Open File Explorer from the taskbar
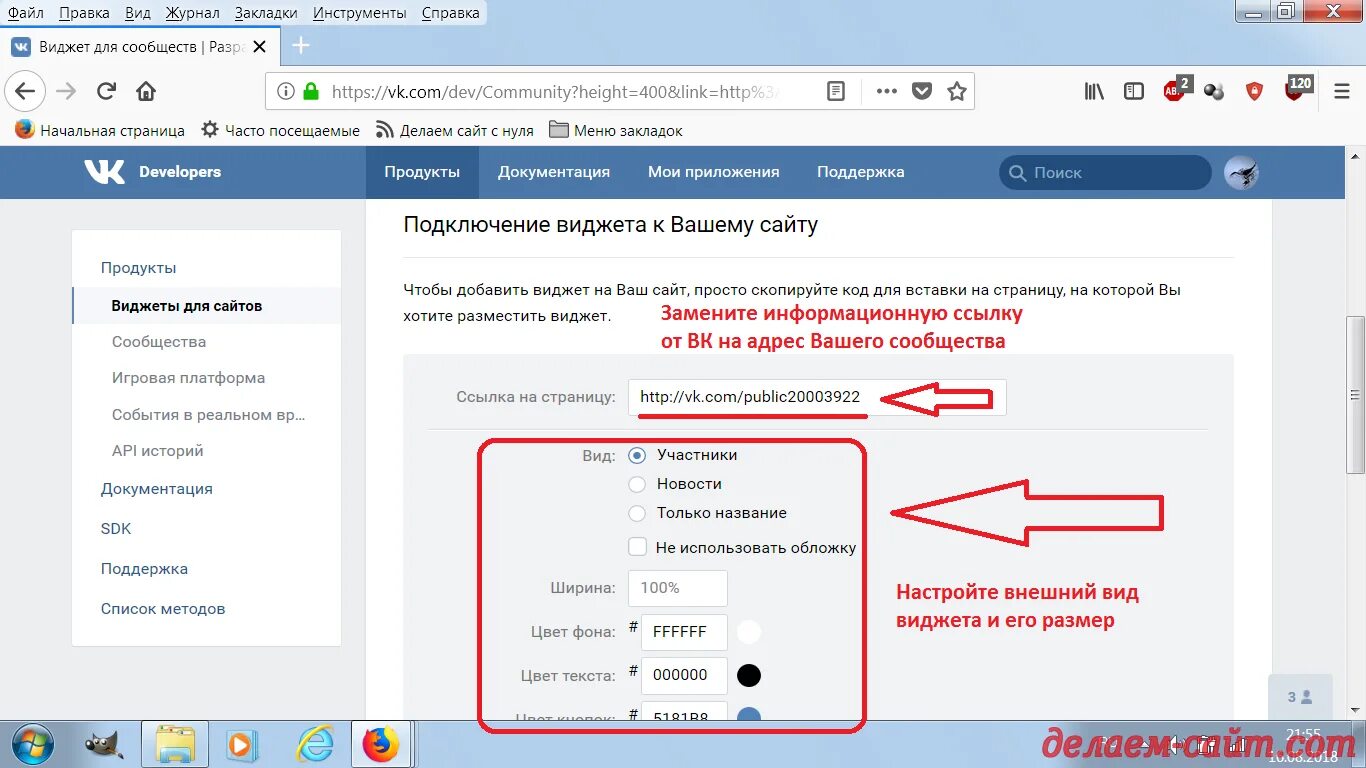 coord(174,744)
